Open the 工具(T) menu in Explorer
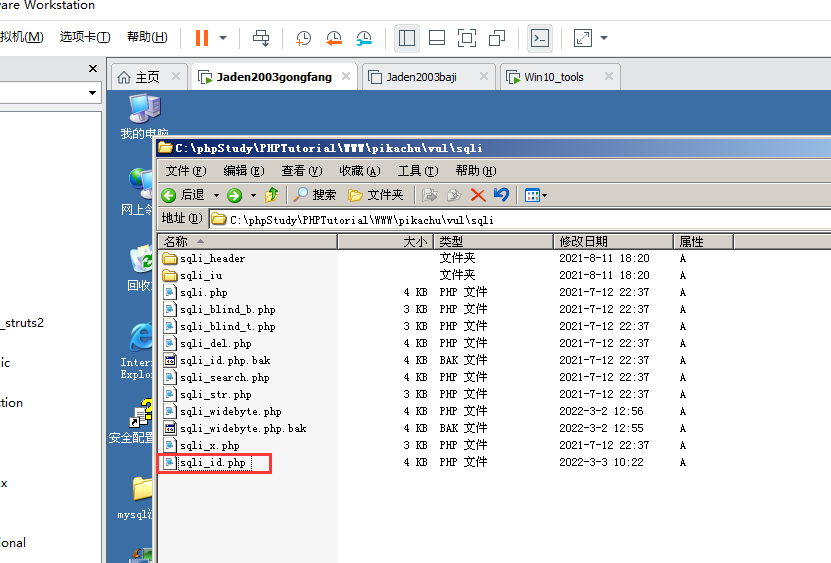Screen dimensions: 831x563 [417, 171]
